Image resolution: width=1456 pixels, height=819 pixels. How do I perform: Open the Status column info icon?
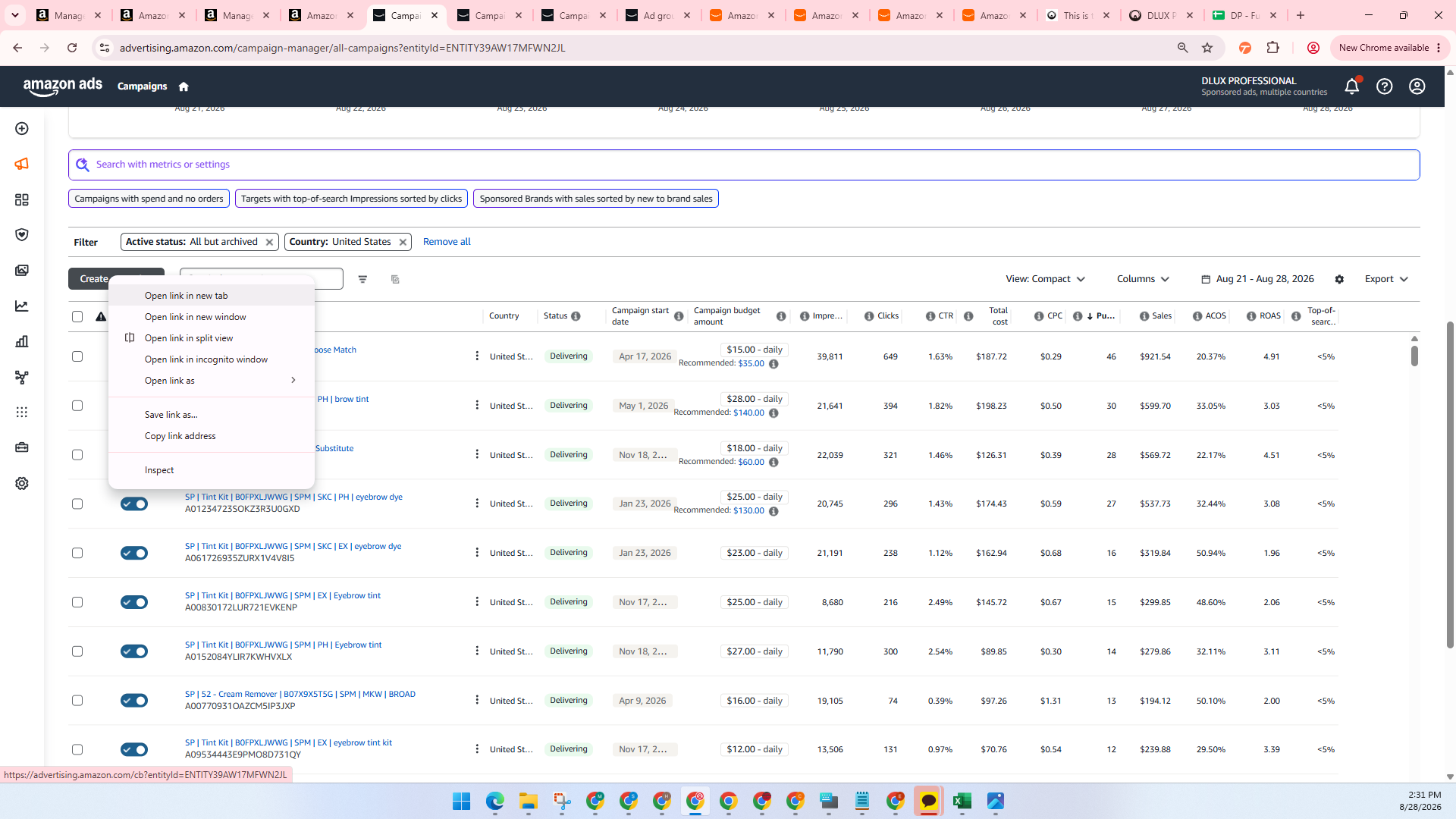pos(576,316)
